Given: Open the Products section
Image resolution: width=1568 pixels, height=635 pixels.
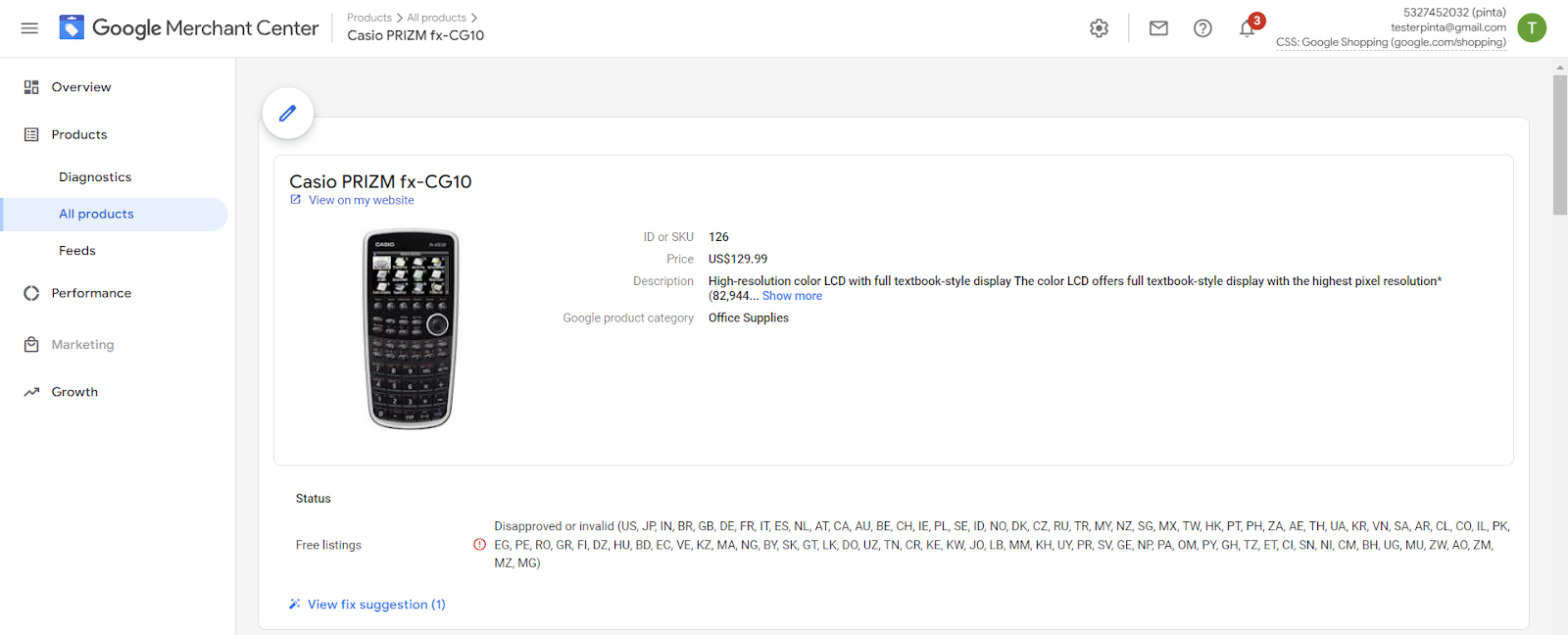Looking at the screenshot, I should pos(79,134).
